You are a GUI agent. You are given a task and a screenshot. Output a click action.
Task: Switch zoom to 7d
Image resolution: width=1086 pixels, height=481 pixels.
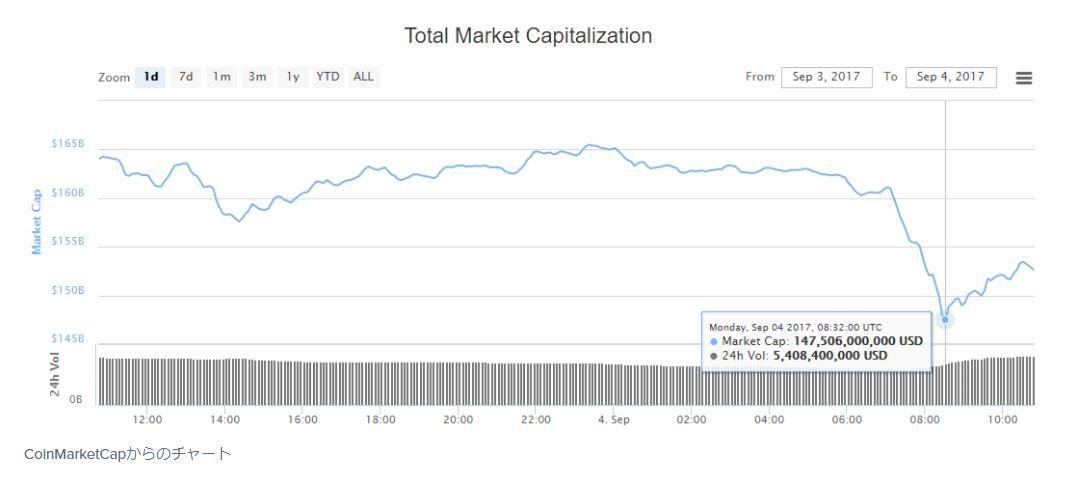tap(186, 77)
